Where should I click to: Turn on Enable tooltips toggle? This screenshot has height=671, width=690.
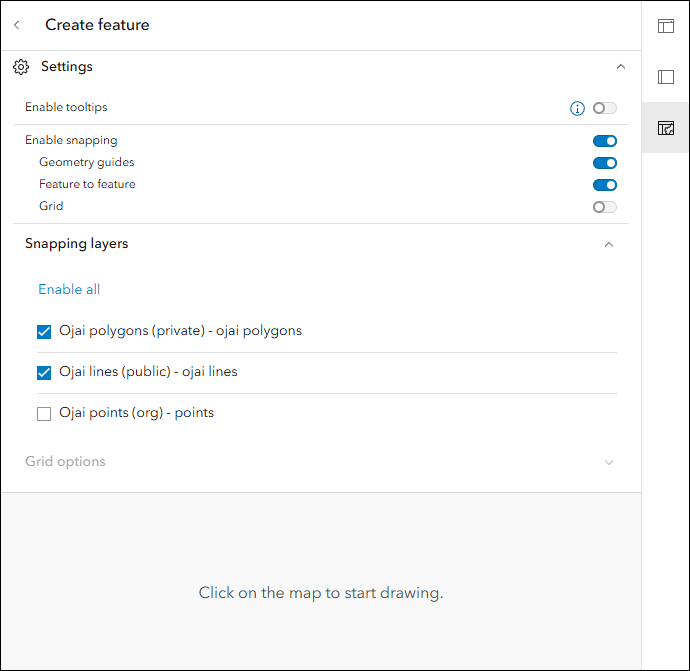(x=604, y=108)
